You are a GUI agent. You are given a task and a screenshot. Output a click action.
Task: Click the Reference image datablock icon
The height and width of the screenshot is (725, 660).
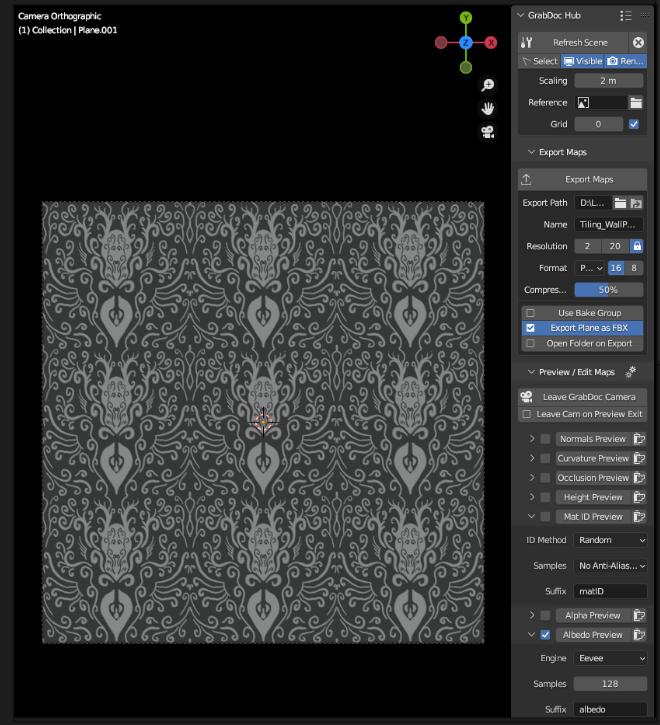583,103
